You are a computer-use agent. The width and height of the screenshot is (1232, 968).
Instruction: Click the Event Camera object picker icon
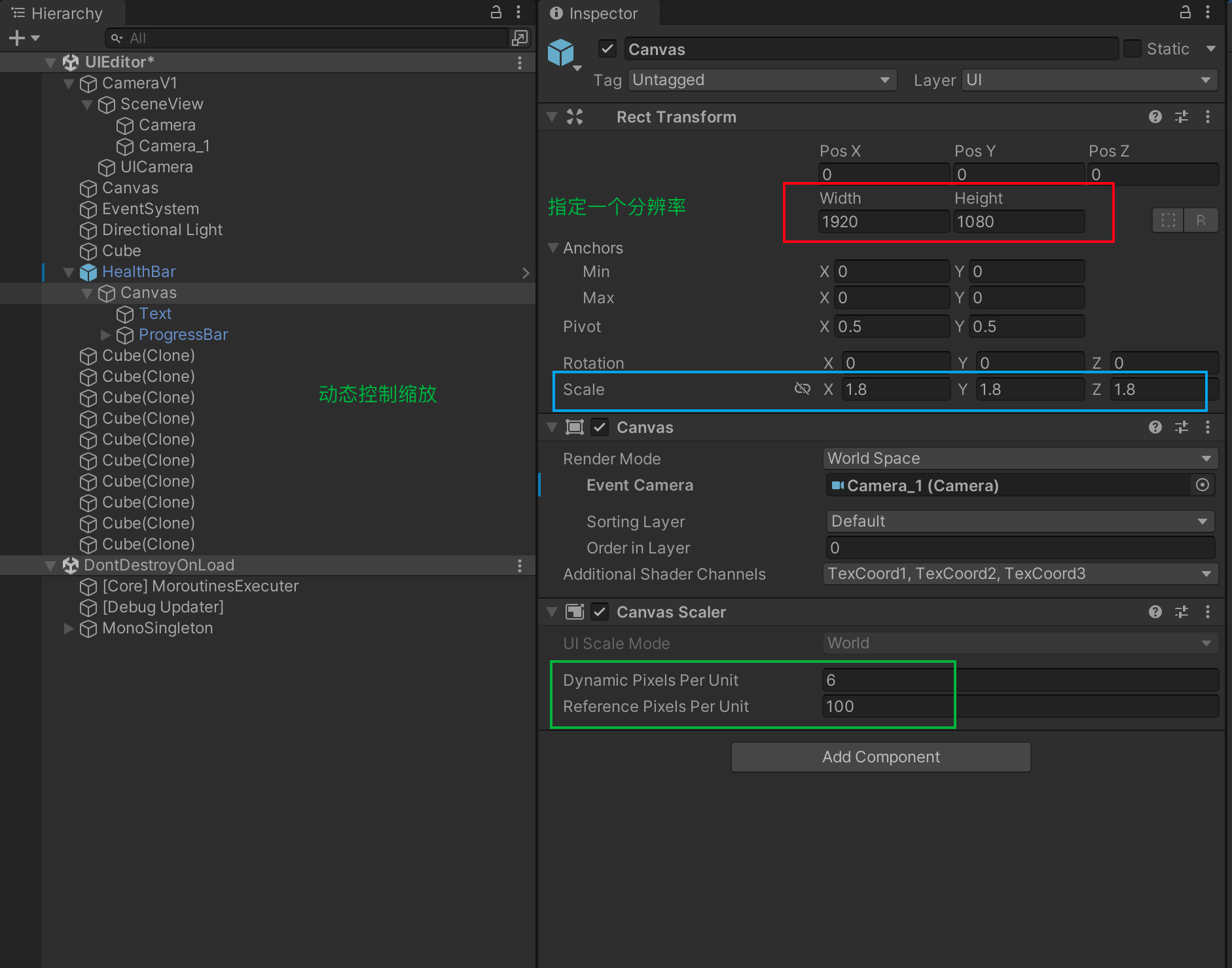click(1202, 485)
